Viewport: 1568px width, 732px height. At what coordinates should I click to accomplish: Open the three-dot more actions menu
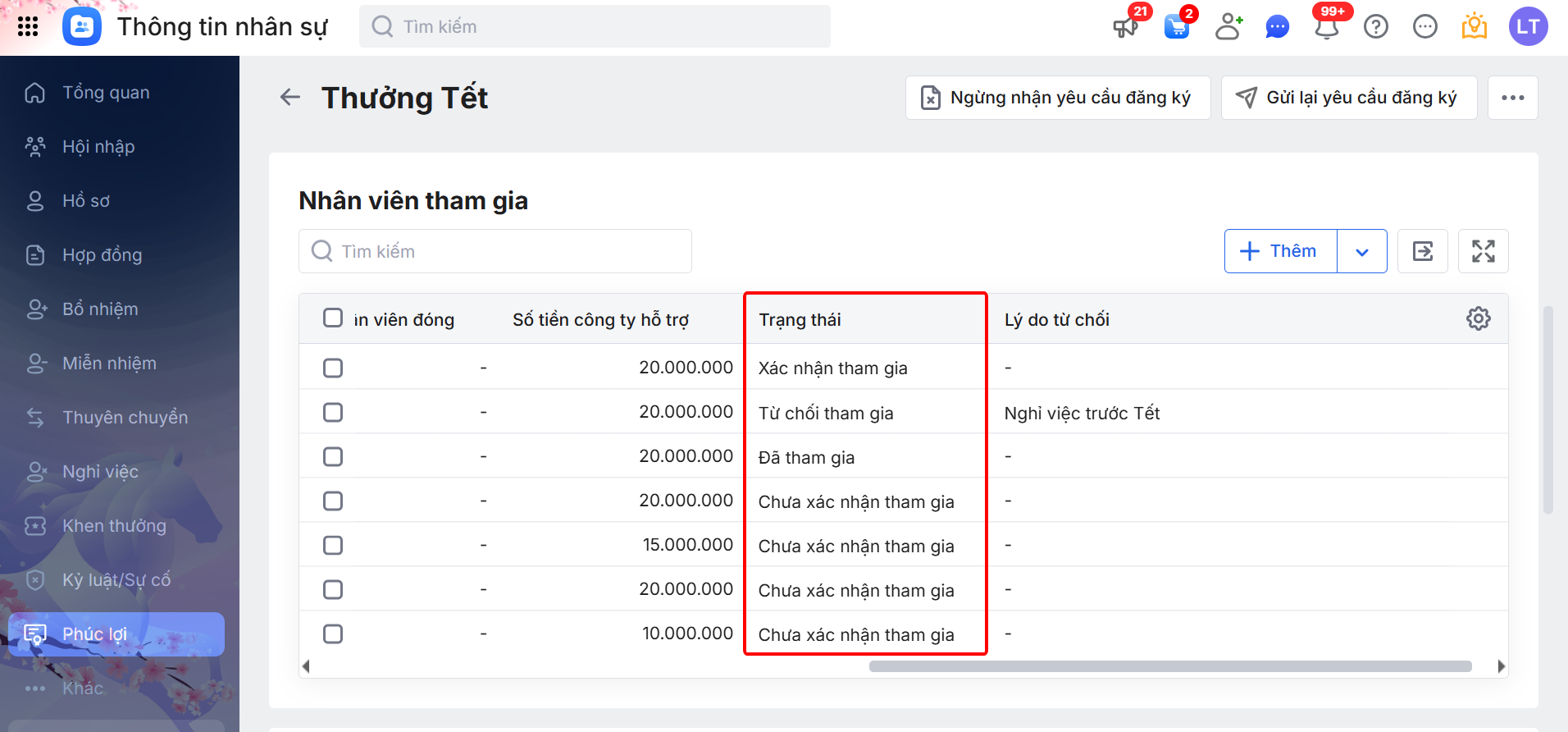1512,98
